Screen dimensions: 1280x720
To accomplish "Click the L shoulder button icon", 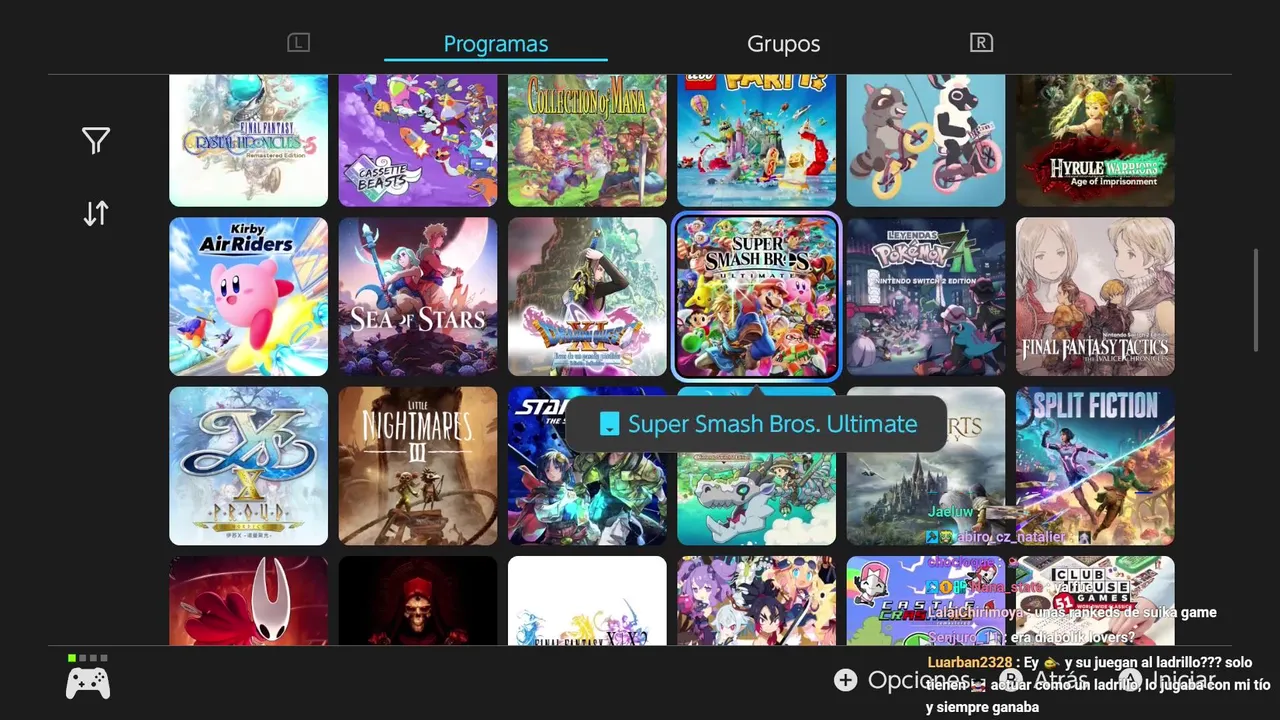I will click(x=299, y=42).
